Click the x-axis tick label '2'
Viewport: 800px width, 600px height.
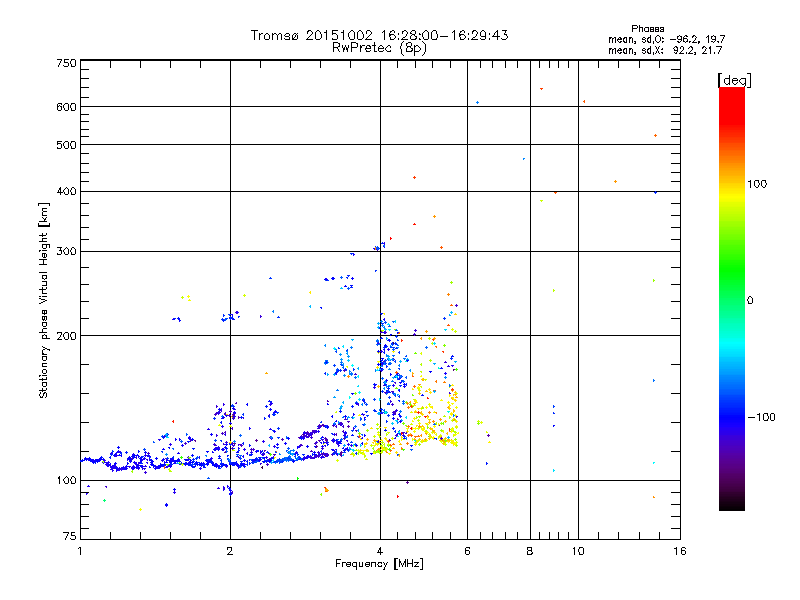click(230, 551)
